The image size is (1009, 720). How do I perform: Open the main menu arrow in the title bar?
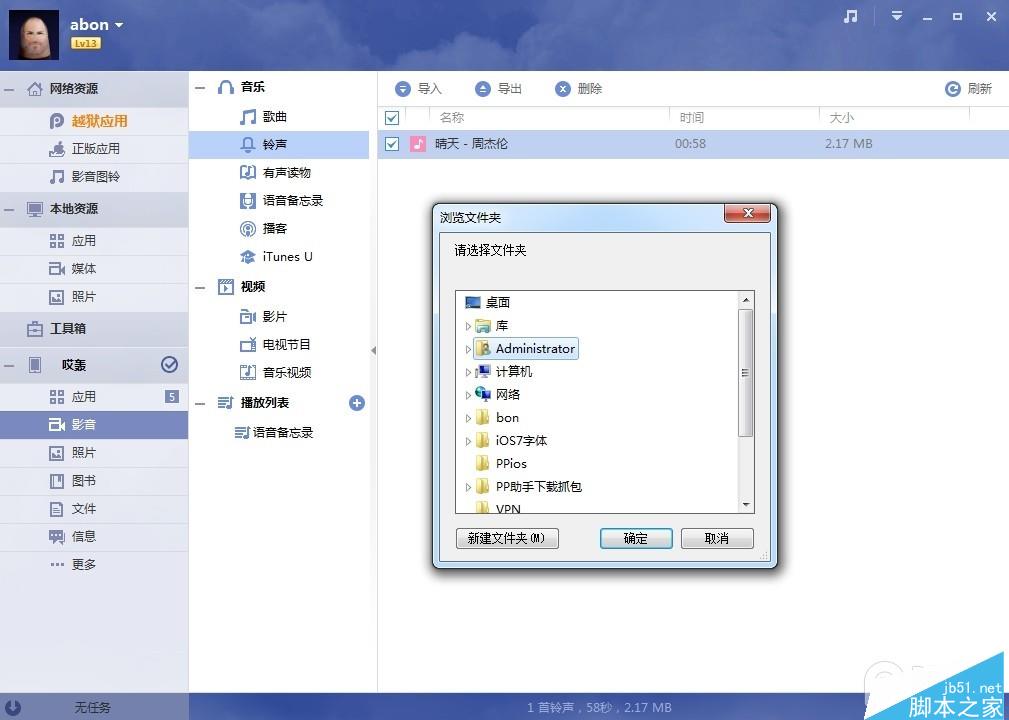[896, 17]
